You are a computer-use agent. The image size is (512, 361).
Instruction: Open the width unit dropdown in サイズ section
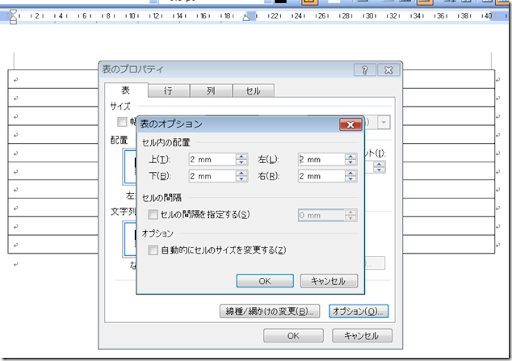[384, 122]
